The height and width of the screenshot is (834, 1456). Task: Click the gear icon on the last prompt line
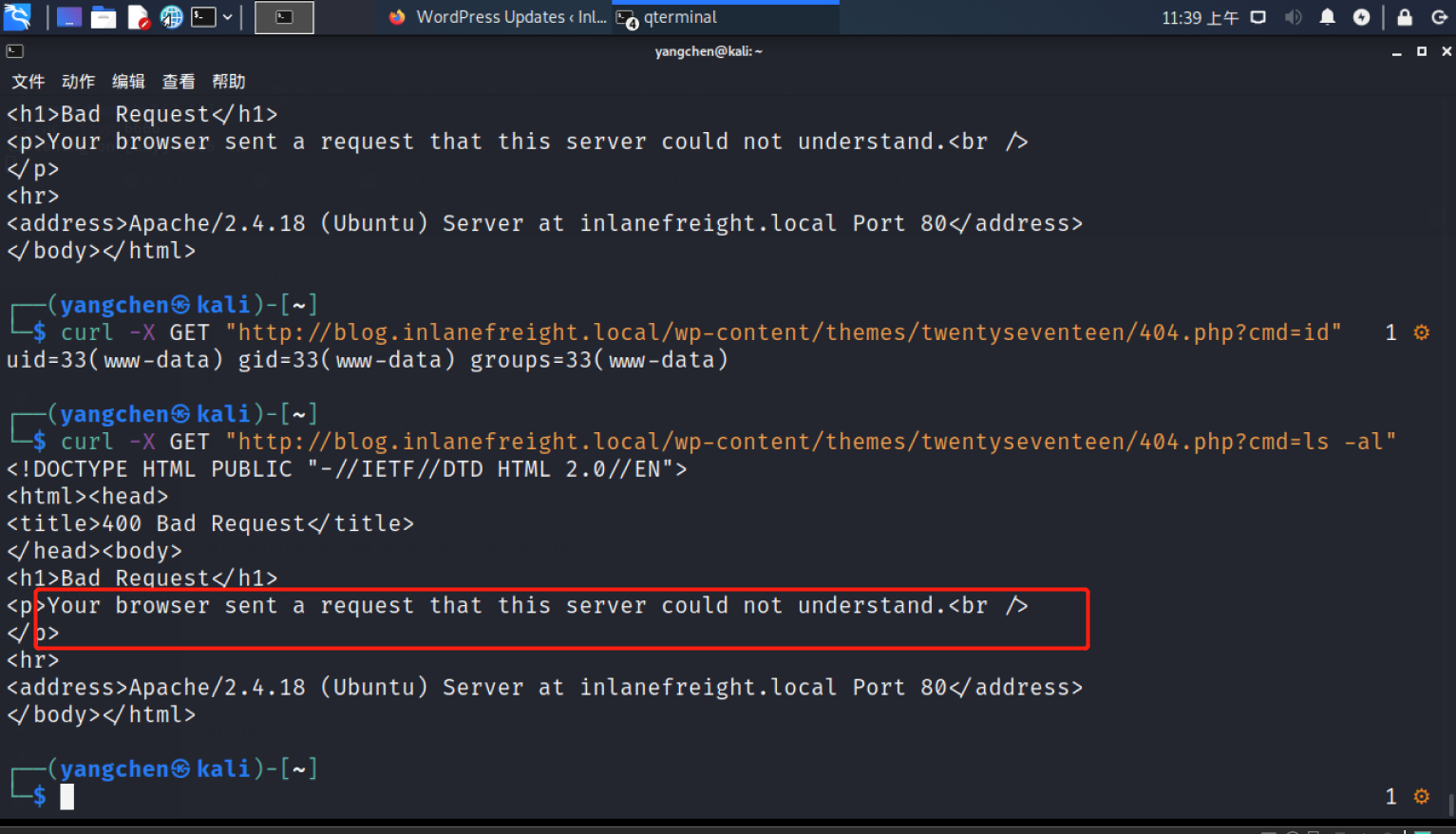point(1422,796)
